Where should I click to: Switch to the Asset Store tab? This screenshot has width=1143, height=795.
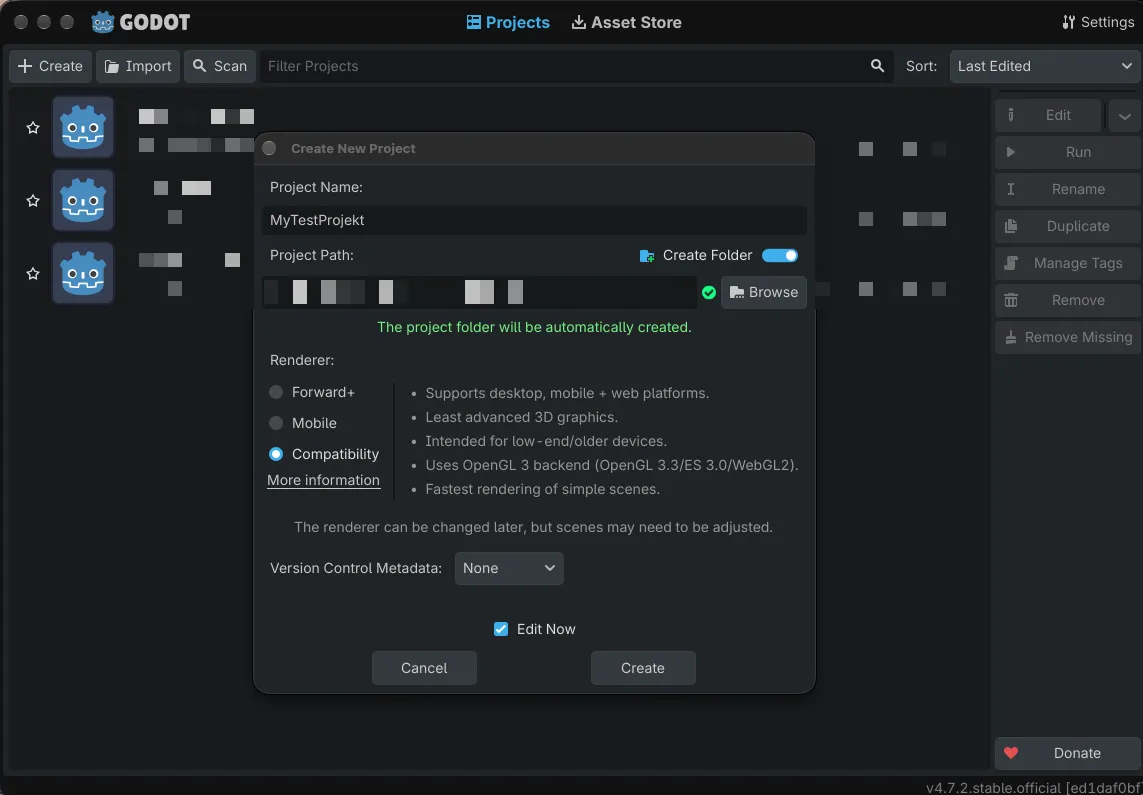pos(626,23)
